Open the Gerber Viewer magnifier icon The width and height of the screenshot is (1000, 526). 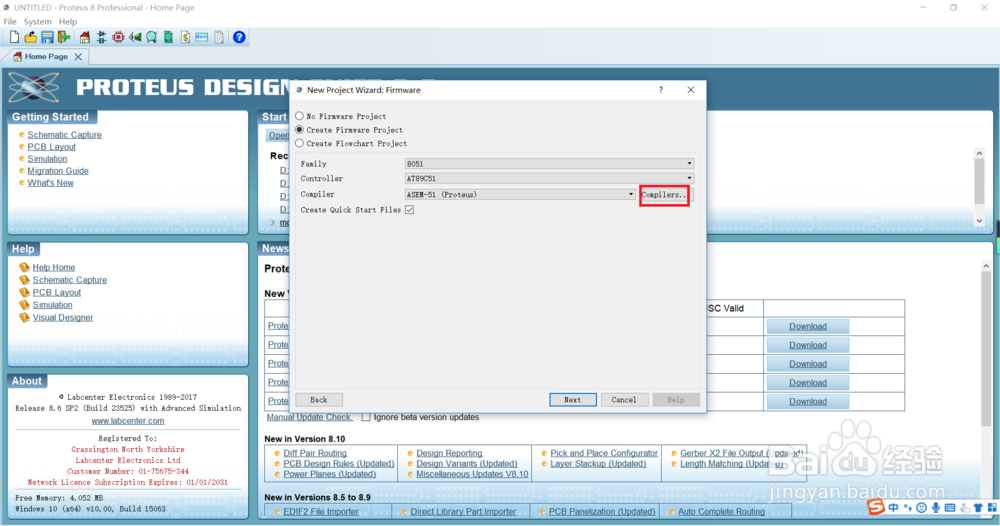point(151,38)
